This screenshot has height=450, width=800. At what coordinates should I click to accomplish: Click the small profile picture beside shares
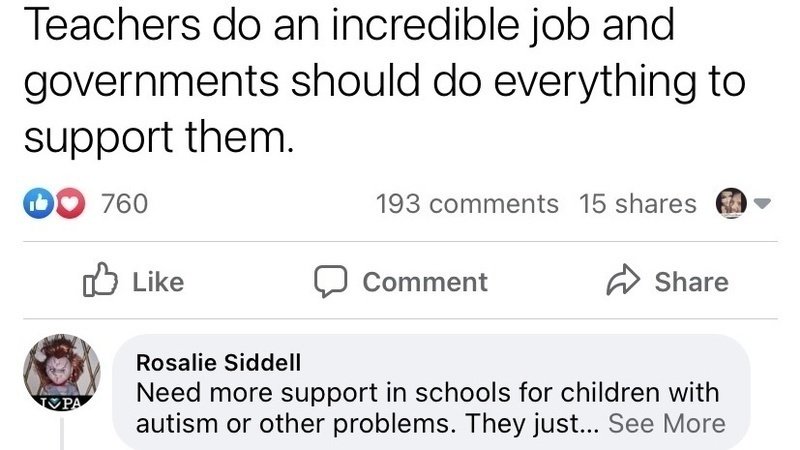pos(731,203)
